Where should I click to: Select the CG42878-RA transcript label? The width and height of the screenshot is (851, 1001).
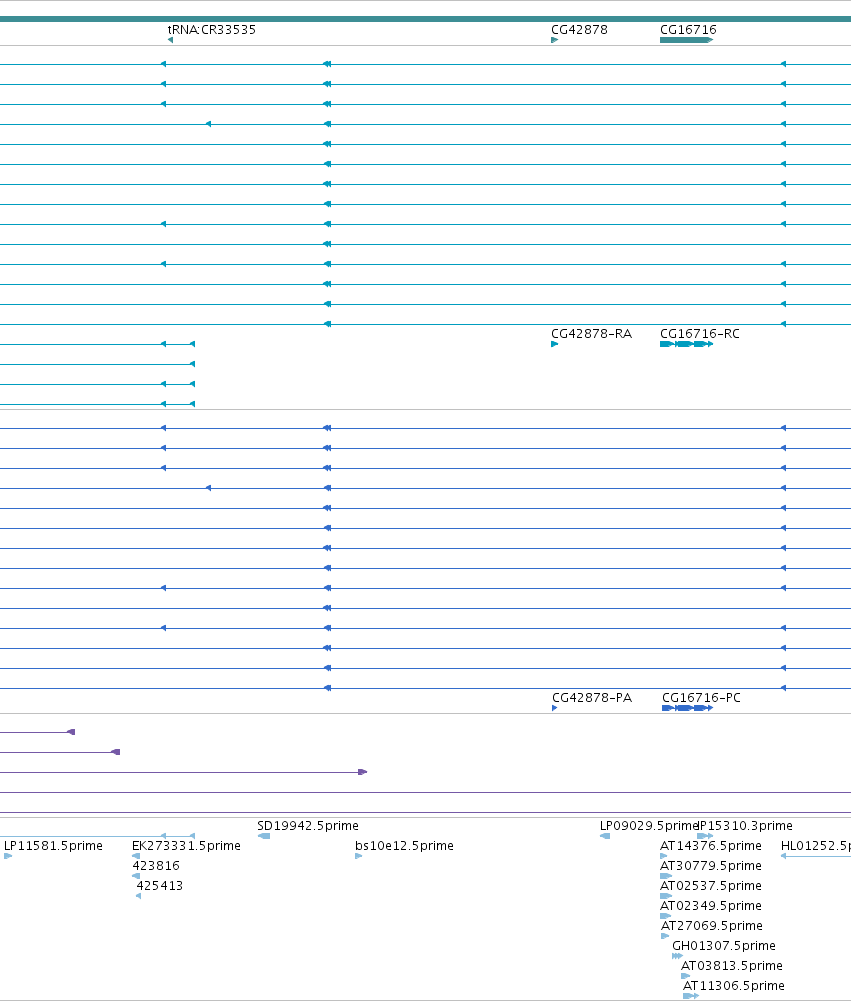coord(591,333)
